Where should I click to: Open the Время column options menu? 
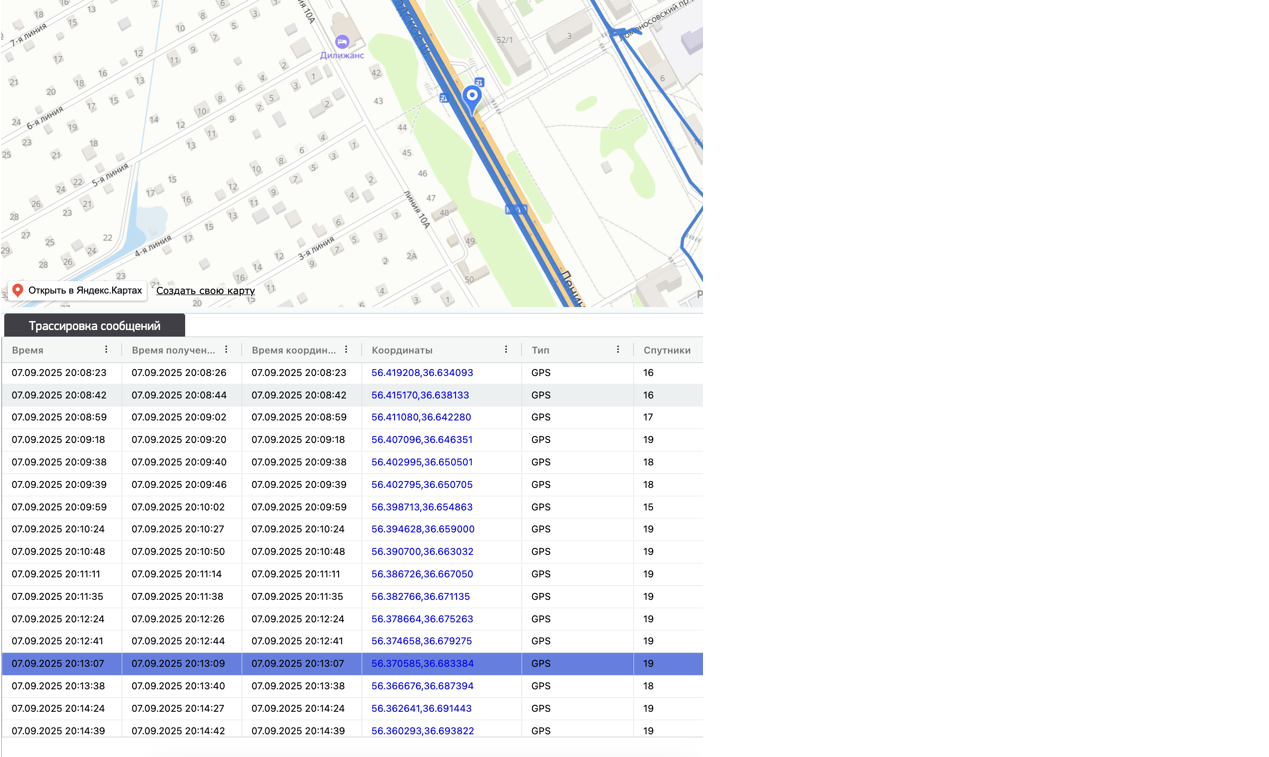pos(106,350)
